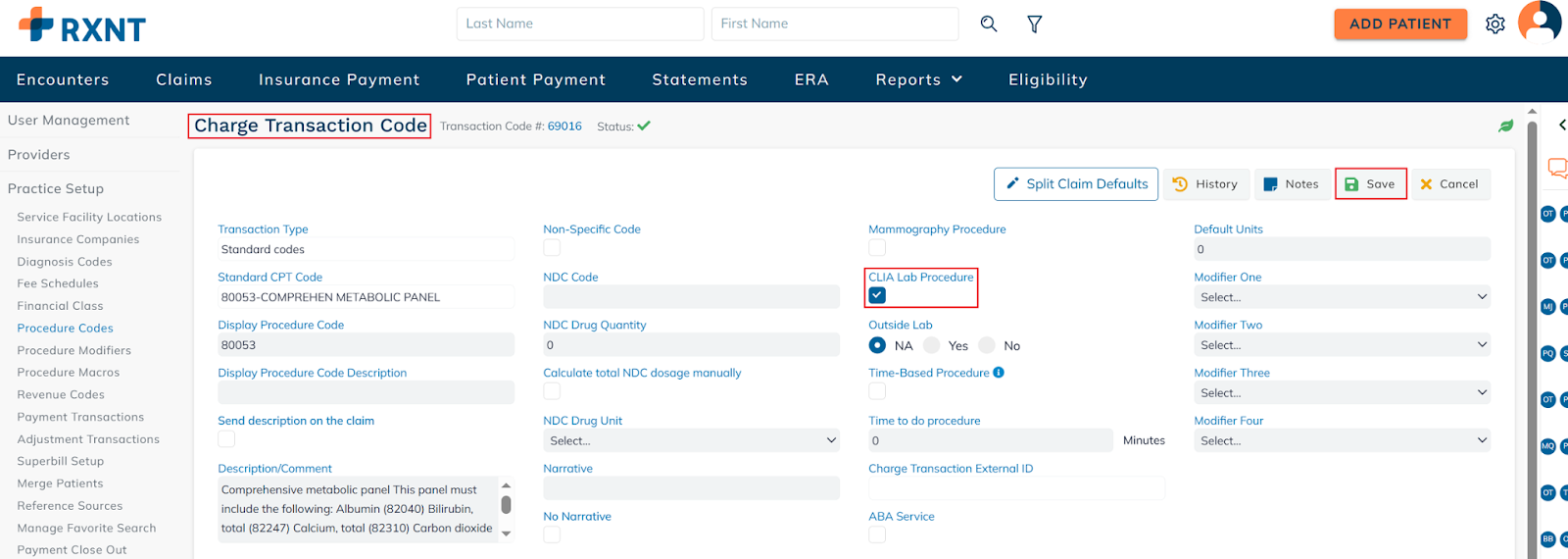This screenshot has width=1568, height=559.
Task: Click the green leaf icon
Action: pos(1506,126)
